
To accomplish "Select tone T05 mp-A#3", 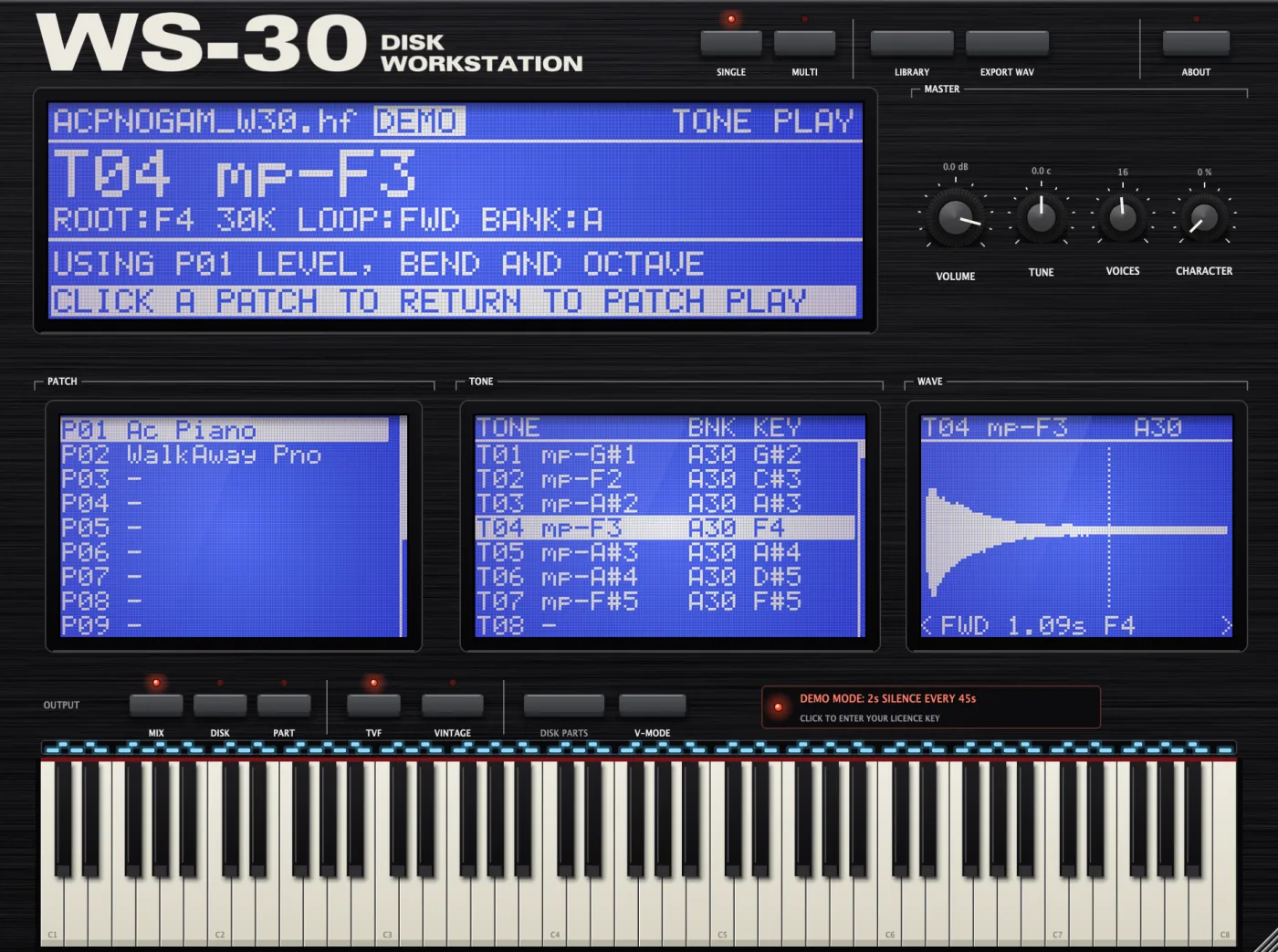I will tap(665, 552).
